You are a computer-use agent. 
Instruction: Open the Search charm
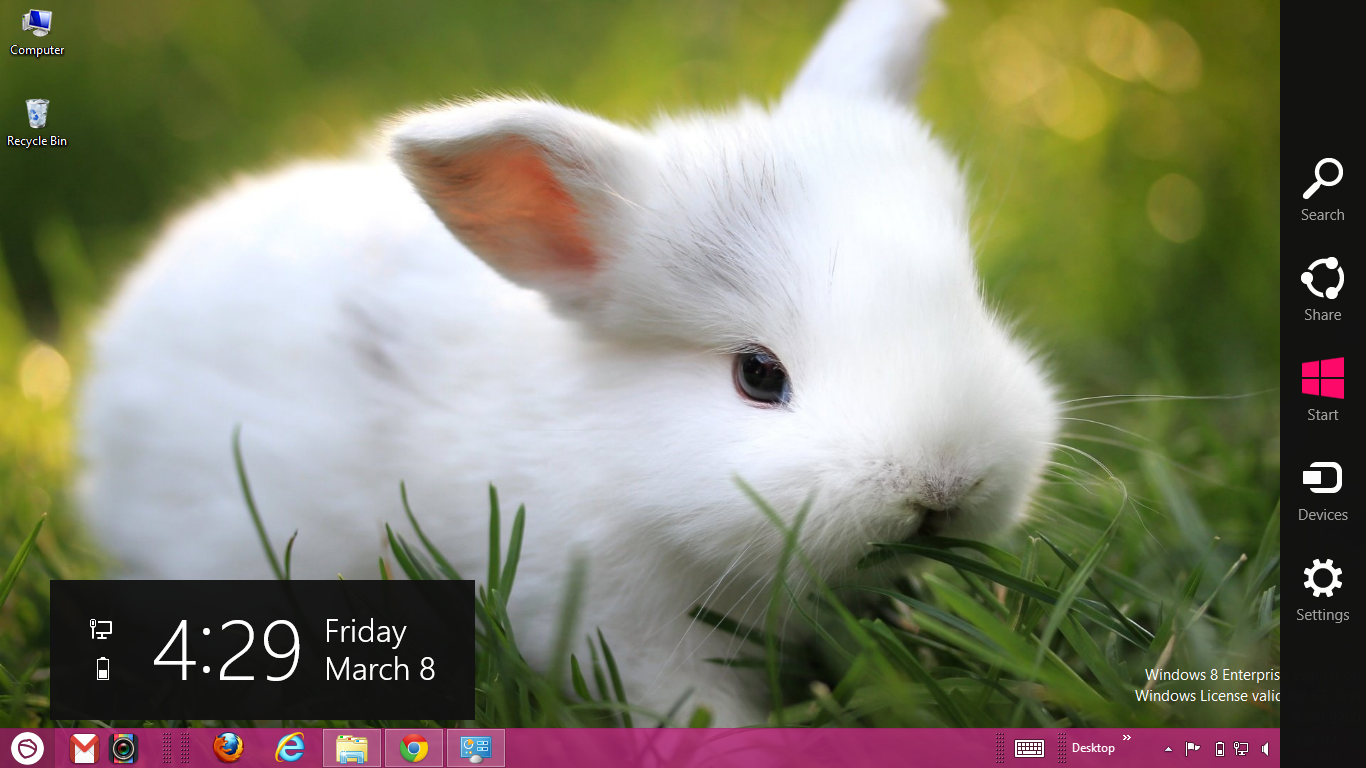pyautogui.click(x=1322, y=190)
